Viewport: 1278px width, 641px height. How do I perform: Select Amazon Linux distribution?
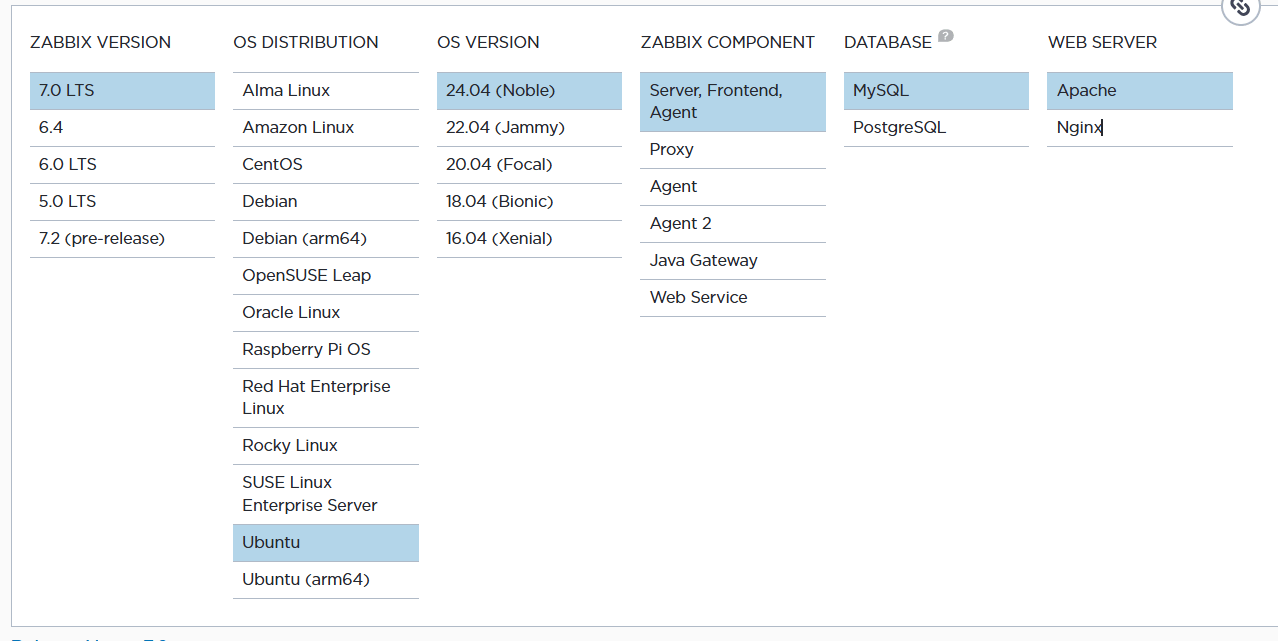point(326,128)
